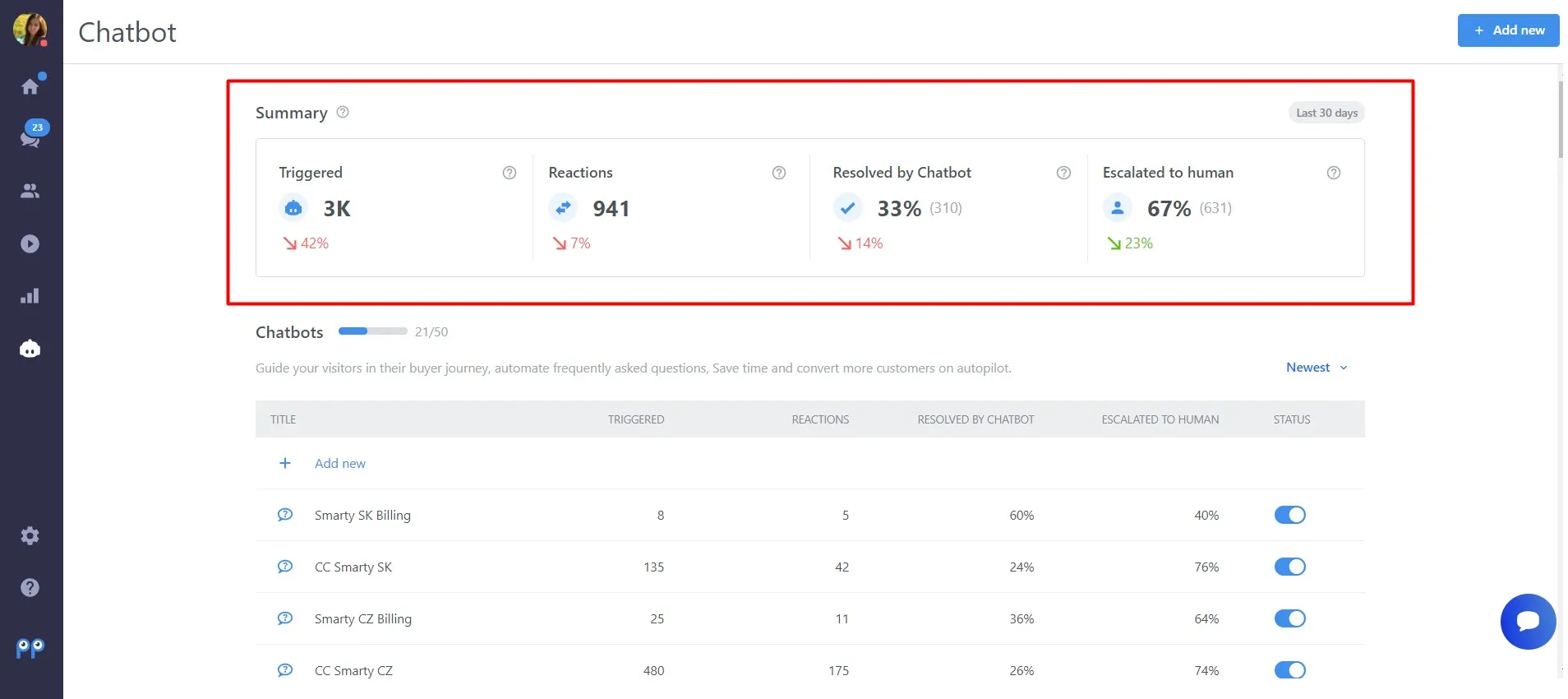This screenshot has width=1568, height=699.
Task: Click the blue Add new button
Action: click(1508, 30)
